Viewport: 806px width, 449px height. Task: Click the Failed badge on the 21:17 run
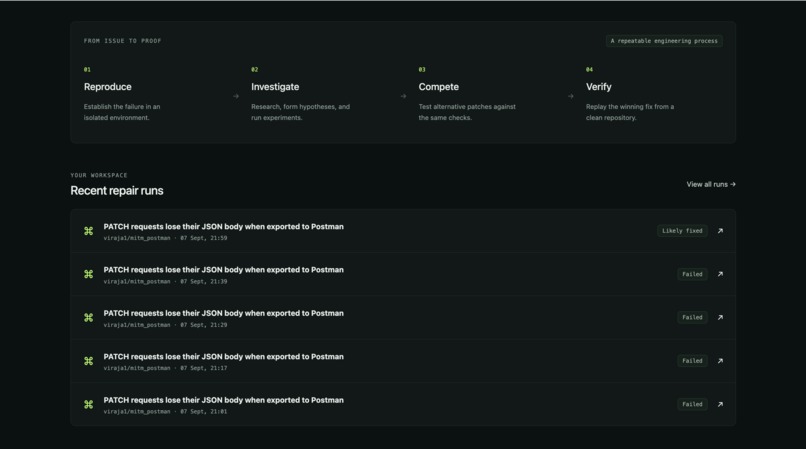tap(692, 361)
